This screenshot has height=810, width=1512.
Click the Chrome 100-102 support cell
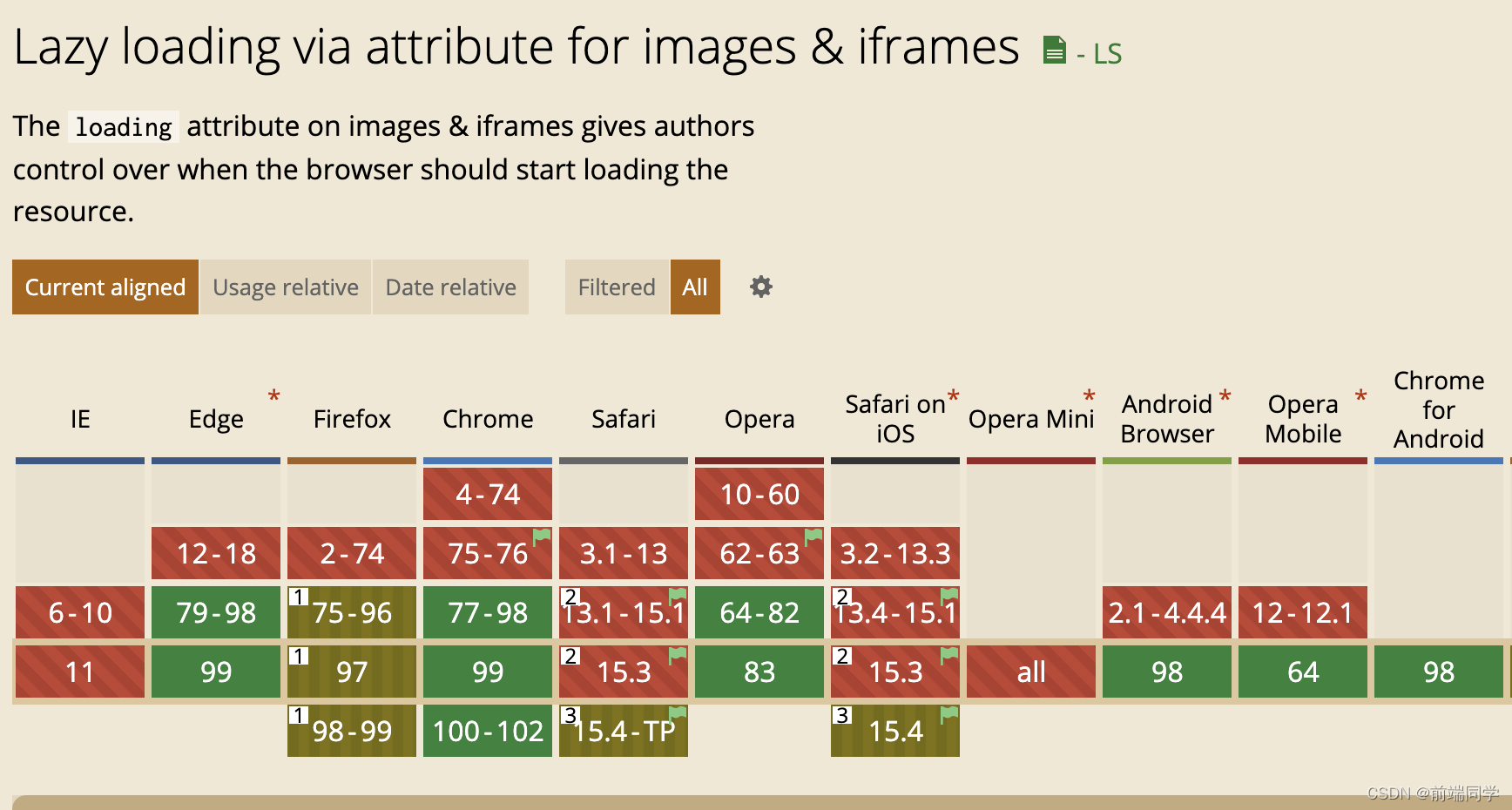(x=488, y=731)
